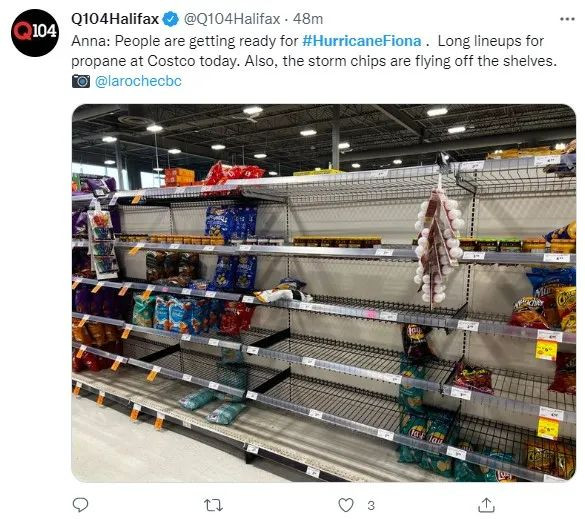Visit the @larochecbc mention
585x519 pixels.
pos(138,81)
